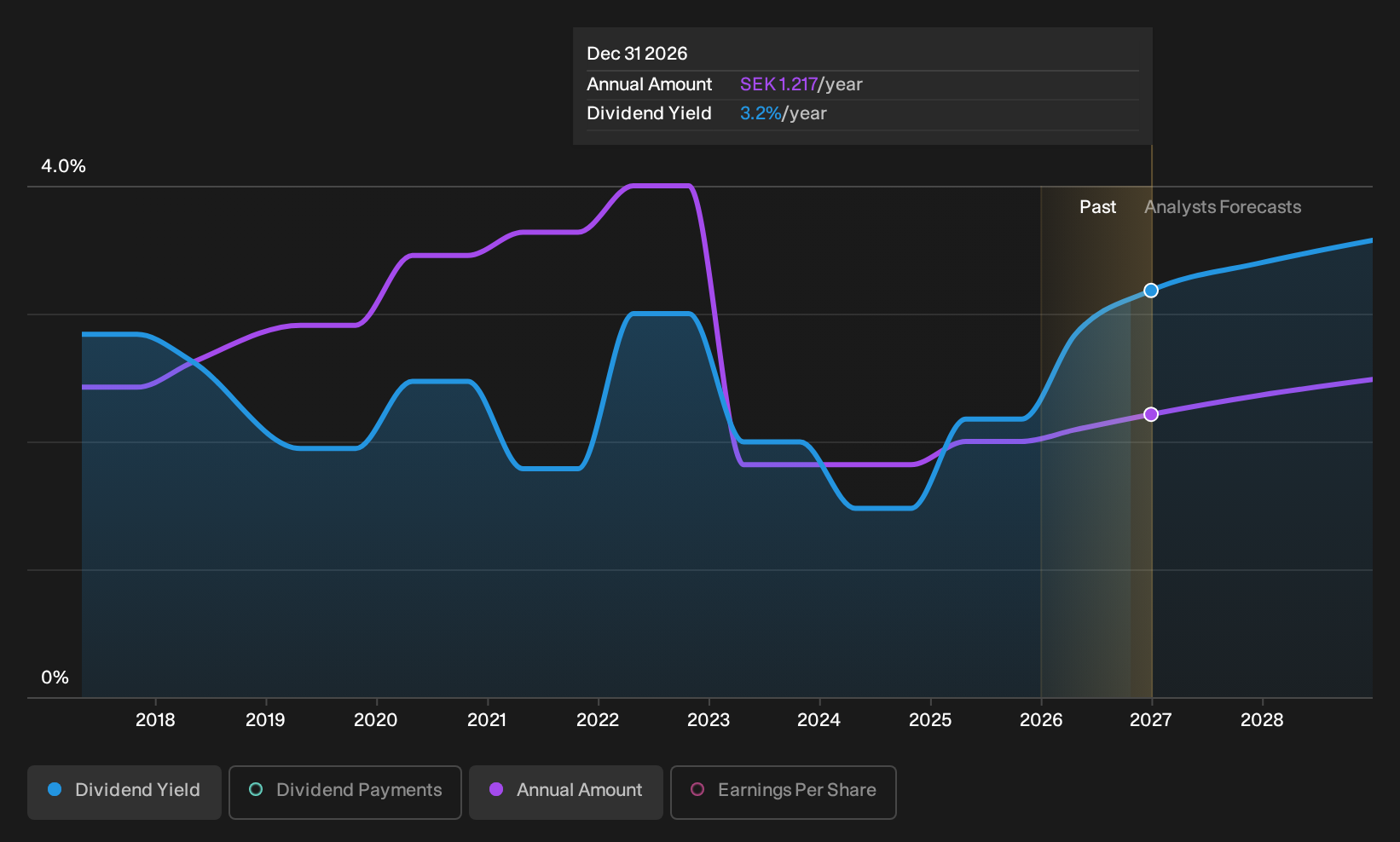Click the 2021 x-axis label
1400x842 pixels.
click(x=487, y=720)
